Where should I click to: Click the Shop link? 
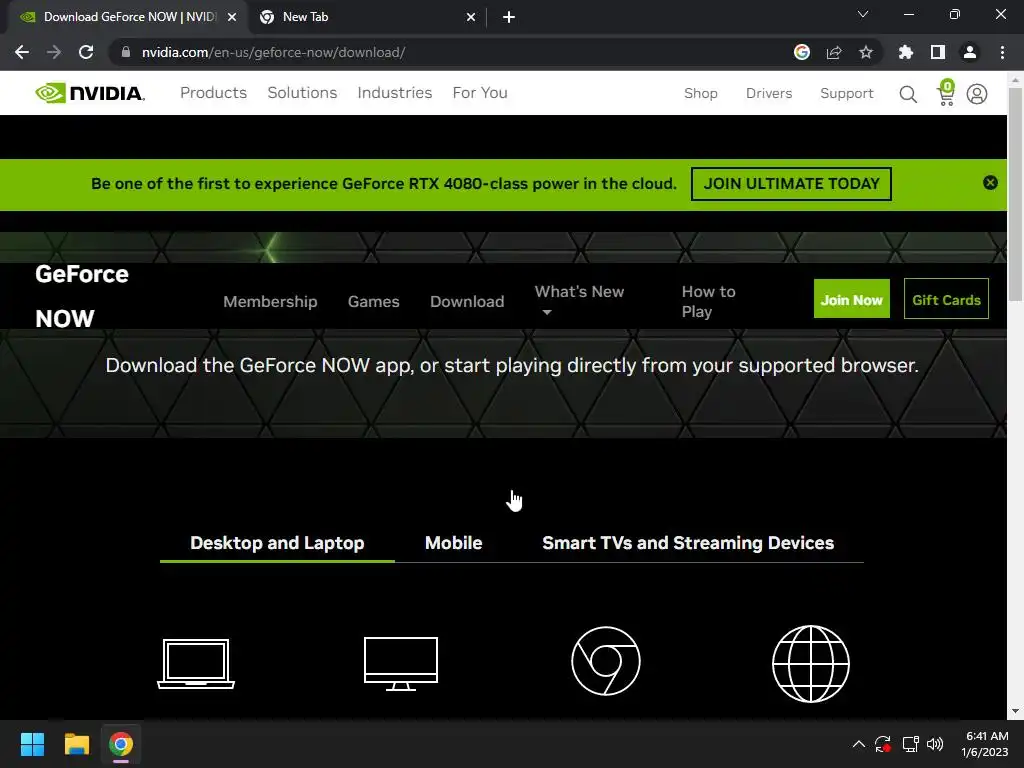tap(701, 93)
